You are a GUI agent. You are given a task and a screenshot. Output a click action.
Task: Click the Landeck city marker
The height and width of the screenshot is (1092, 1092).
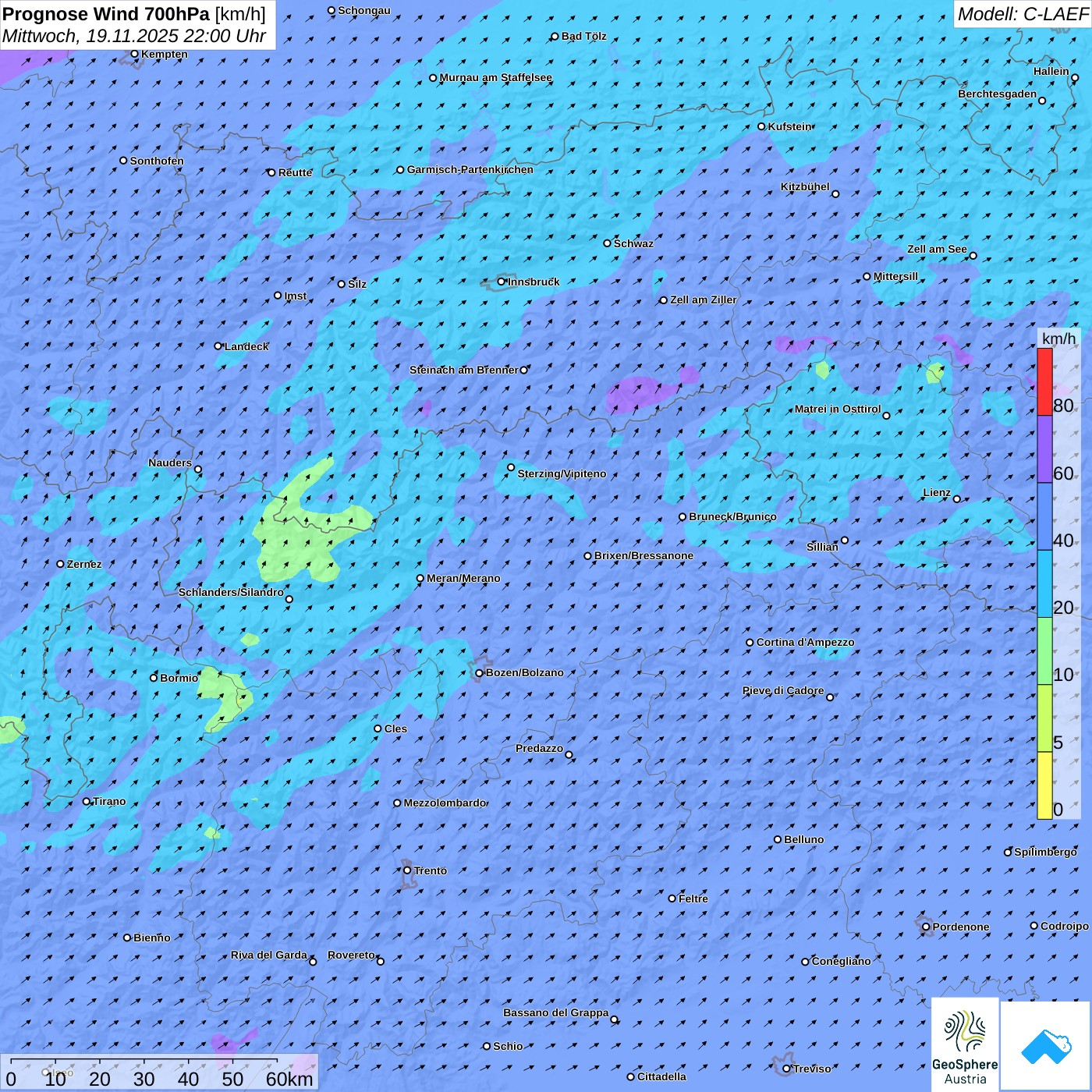pyautogui.click(x=218, y=346)
